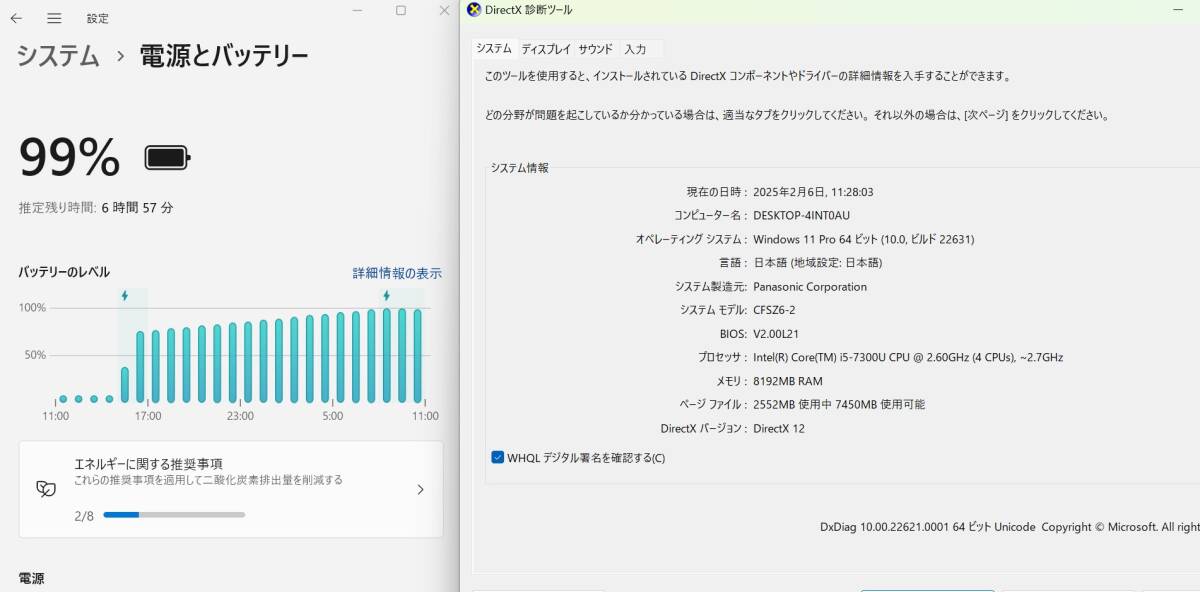
Task: Click the first lightning charging marker on the chart
Action: pos(124,295)
